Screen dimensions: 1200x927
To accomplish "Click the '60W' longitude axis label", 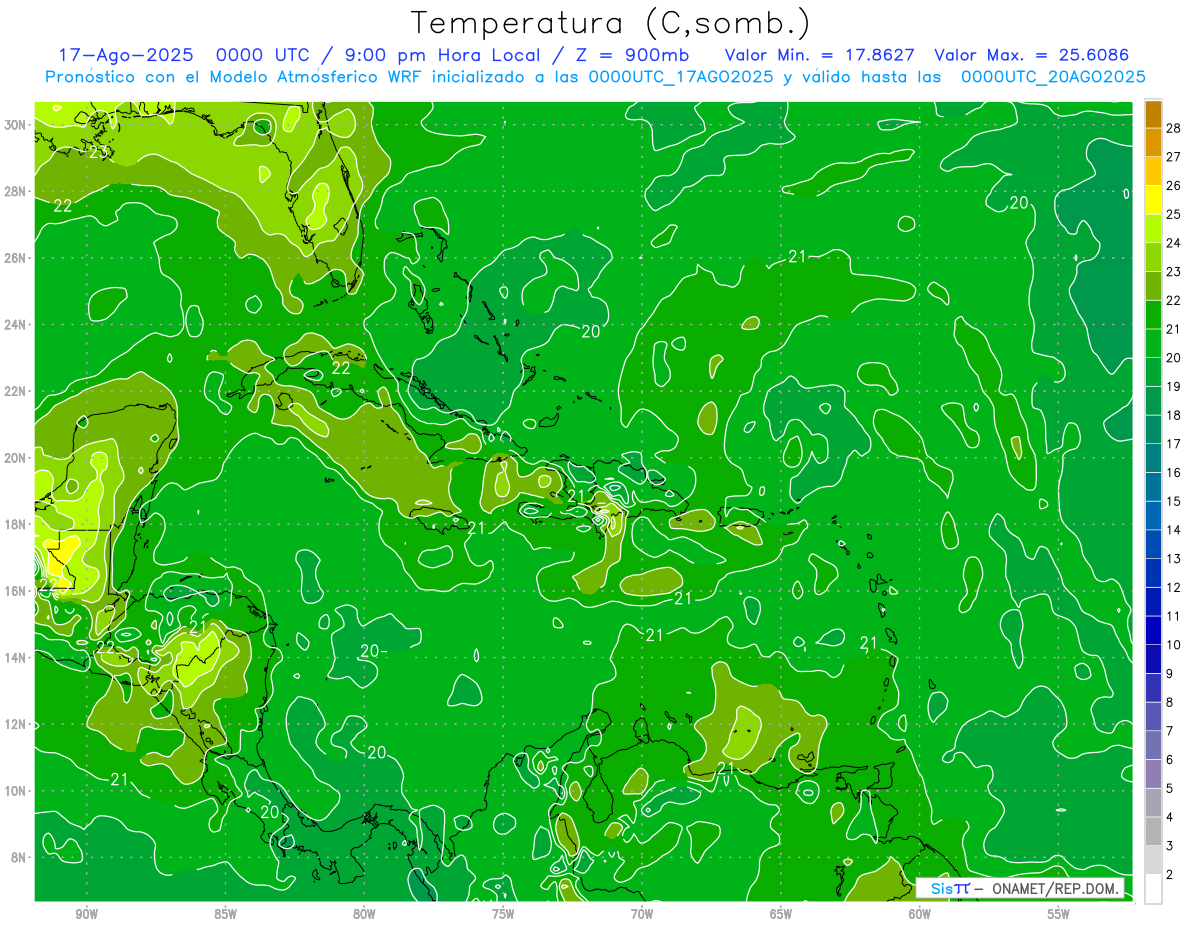I will click(x=920, y=914).
